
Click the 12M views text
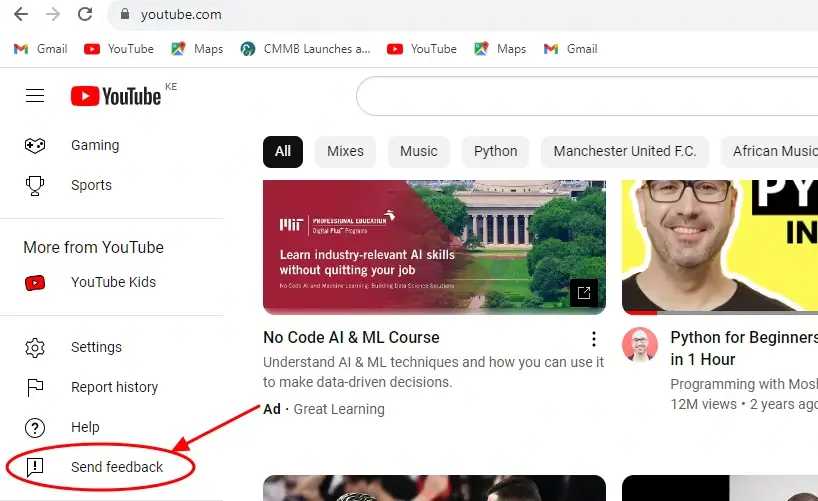click(x=703, y=404)
